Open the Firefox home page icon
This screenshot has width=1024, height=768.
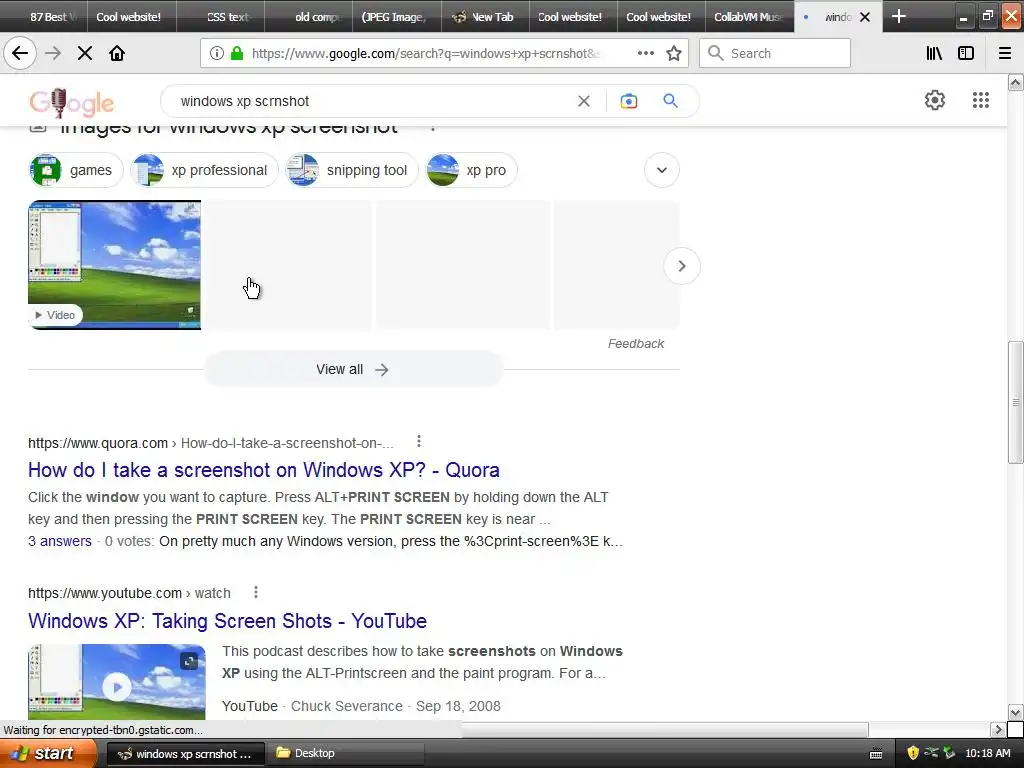[117, 53]
